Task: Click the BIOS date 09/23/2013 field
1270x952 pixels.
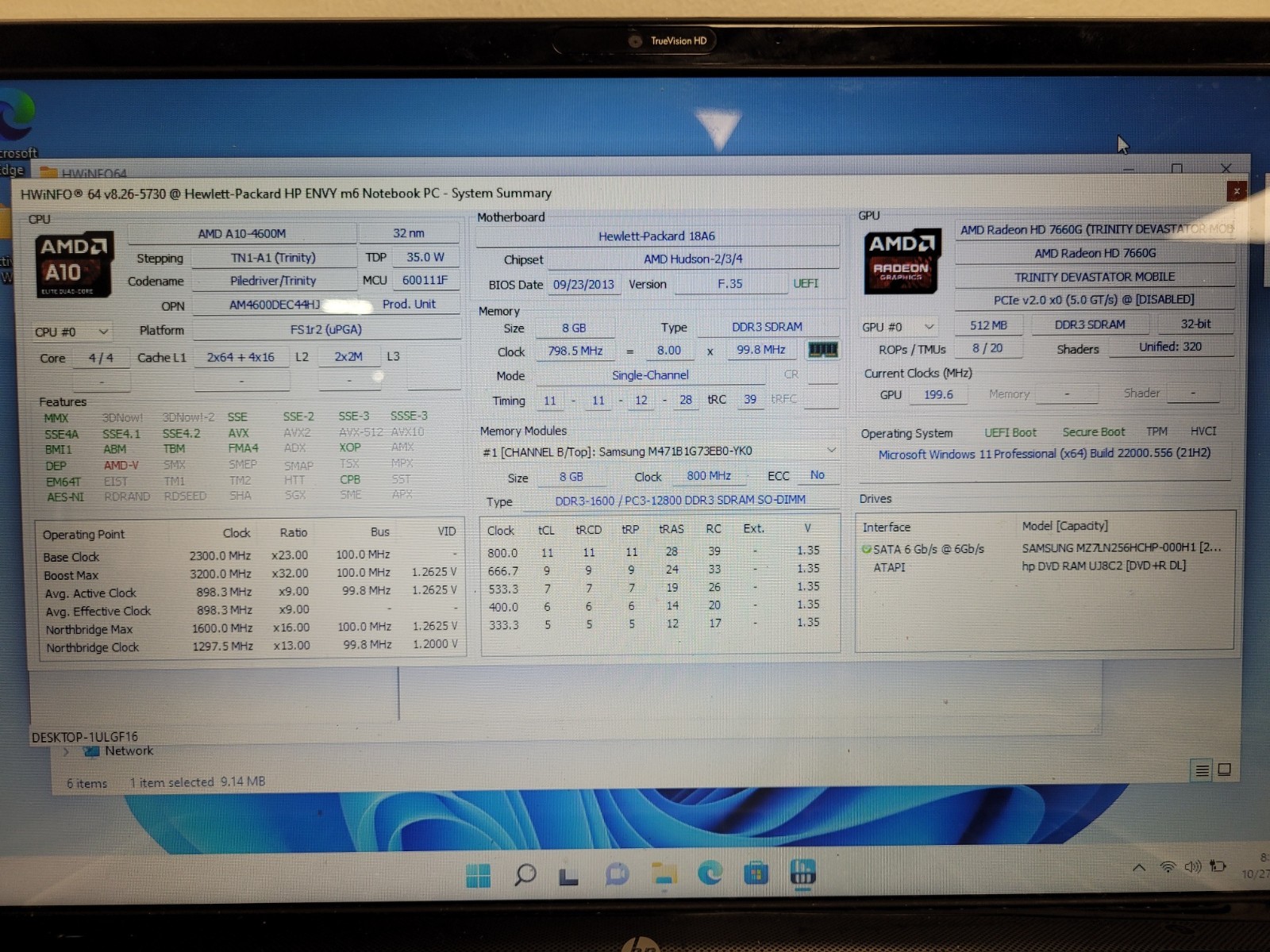Action: click(x=583, y=284)
